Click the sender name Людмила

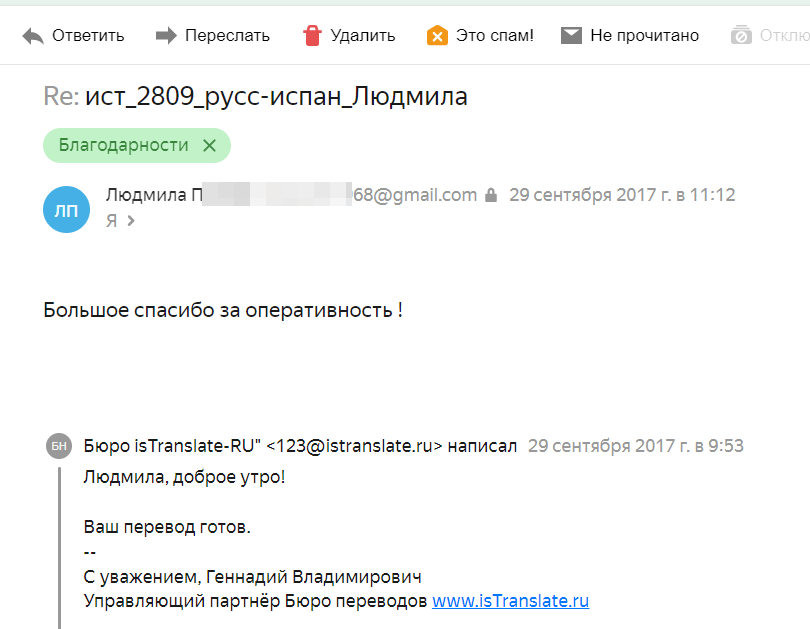coord(146,195)
